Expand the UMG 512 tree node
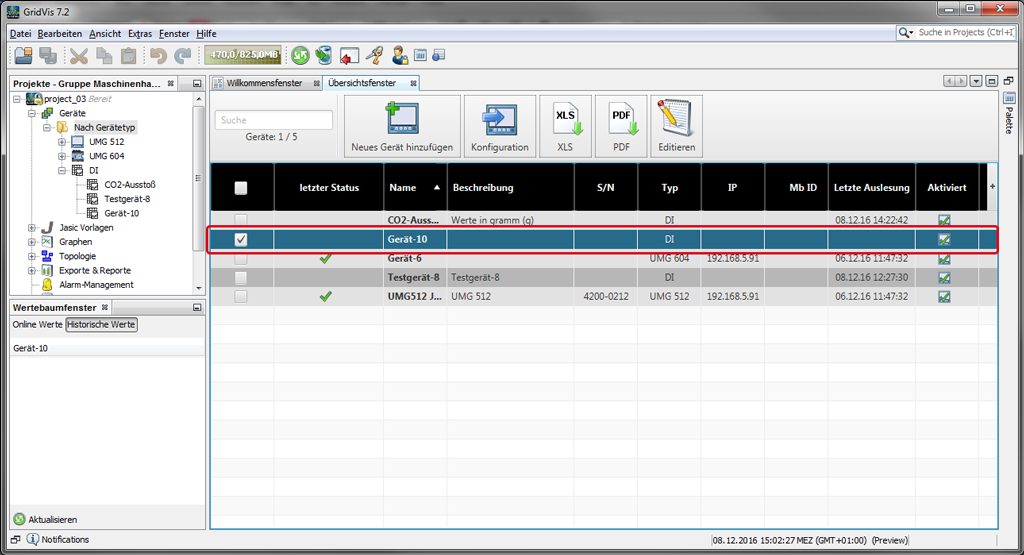1024x555 pixels. 62,142
